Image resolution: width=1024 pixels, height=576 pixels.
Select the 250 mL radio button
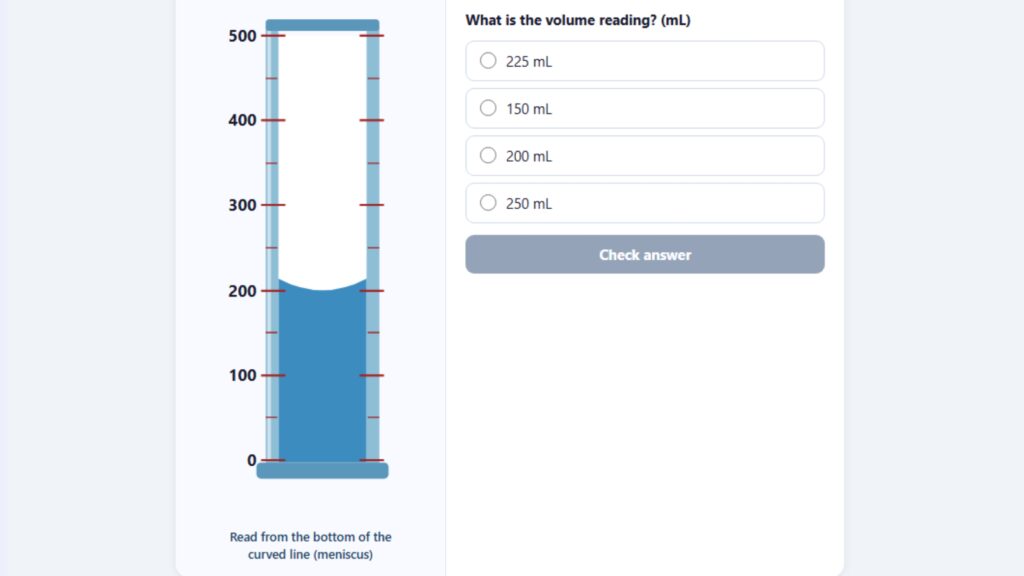click(487, 202)
